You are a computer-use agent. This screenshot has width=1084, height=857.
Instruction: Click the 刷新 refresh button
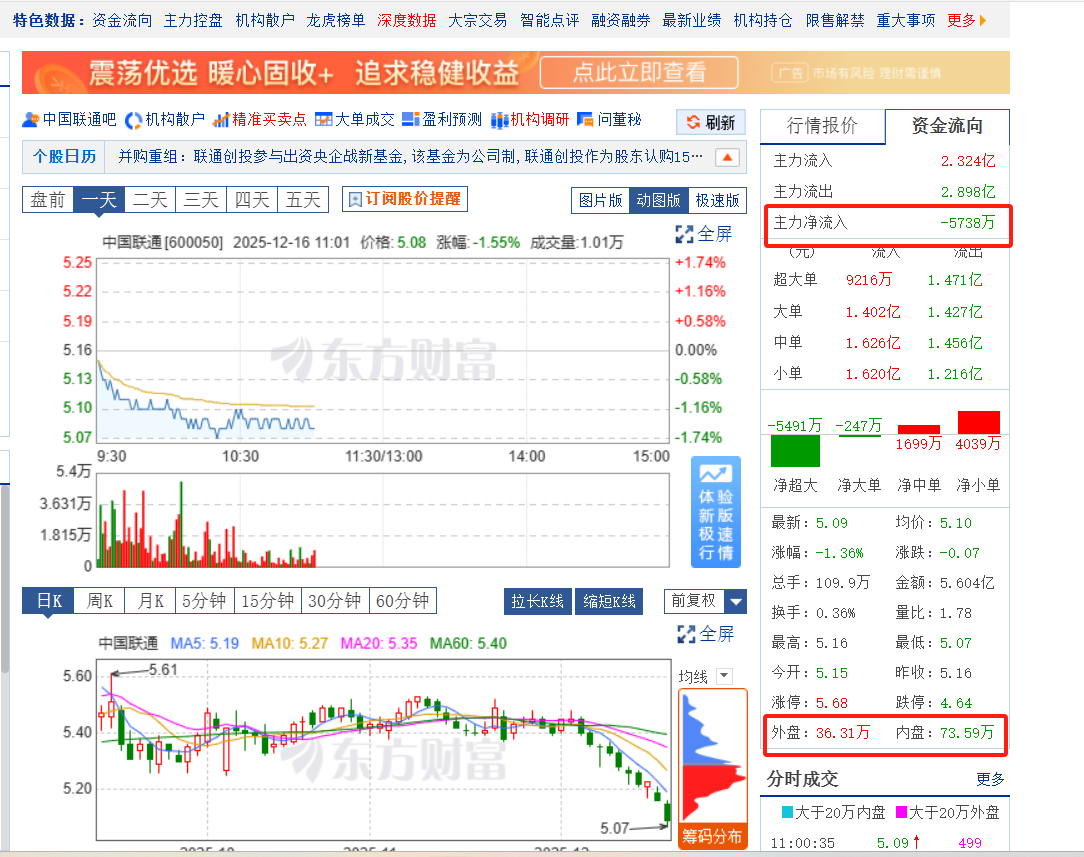(711, 122)
